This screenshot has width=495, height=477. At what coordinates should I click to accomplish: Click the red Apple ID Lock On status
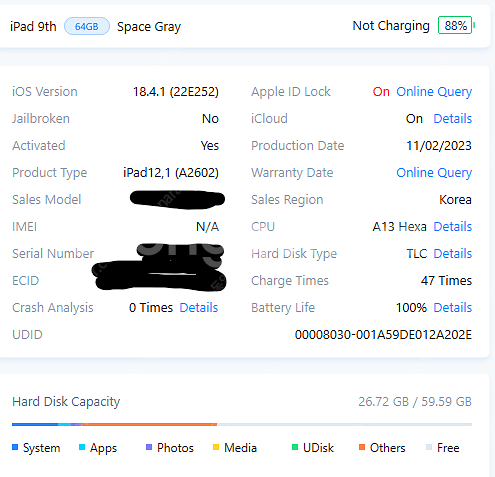381,92
